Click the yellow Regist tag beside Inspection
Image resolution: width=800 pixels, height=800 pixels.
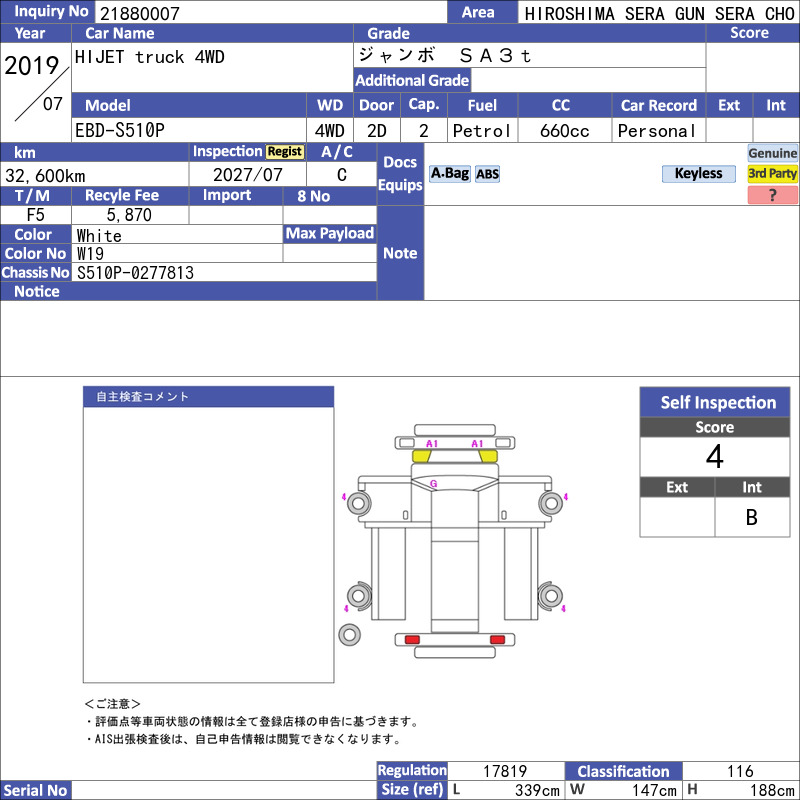[x=285, y=152]
